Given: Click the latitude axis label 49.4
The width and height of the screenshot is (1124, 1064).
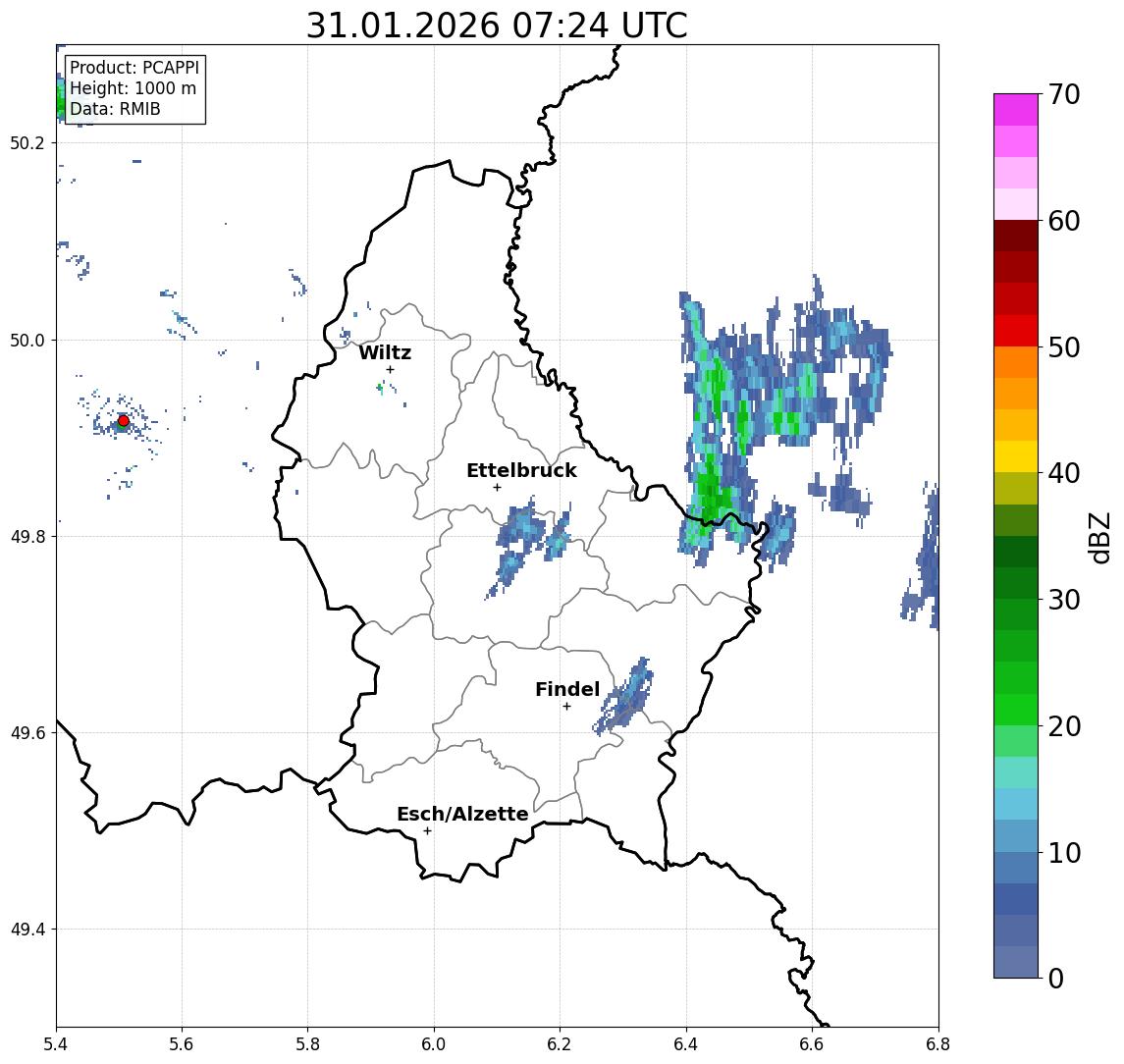Looking at the screenshot, I should pyautogui.click(x=27, y=930).
